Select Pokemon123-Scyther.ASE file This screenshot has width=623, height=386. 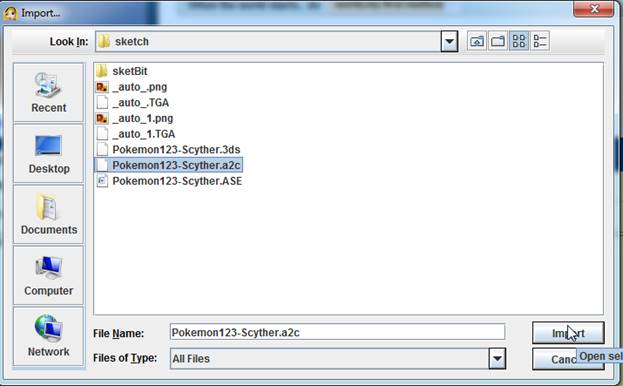[x=169, y=181]
